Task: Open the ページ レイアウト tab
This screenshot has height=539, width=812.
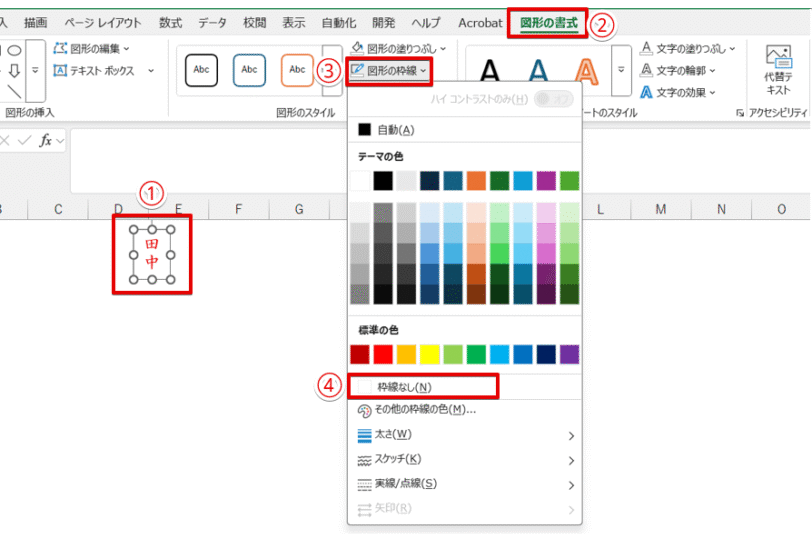Action: pyautogui.click(x=103, y=23)
